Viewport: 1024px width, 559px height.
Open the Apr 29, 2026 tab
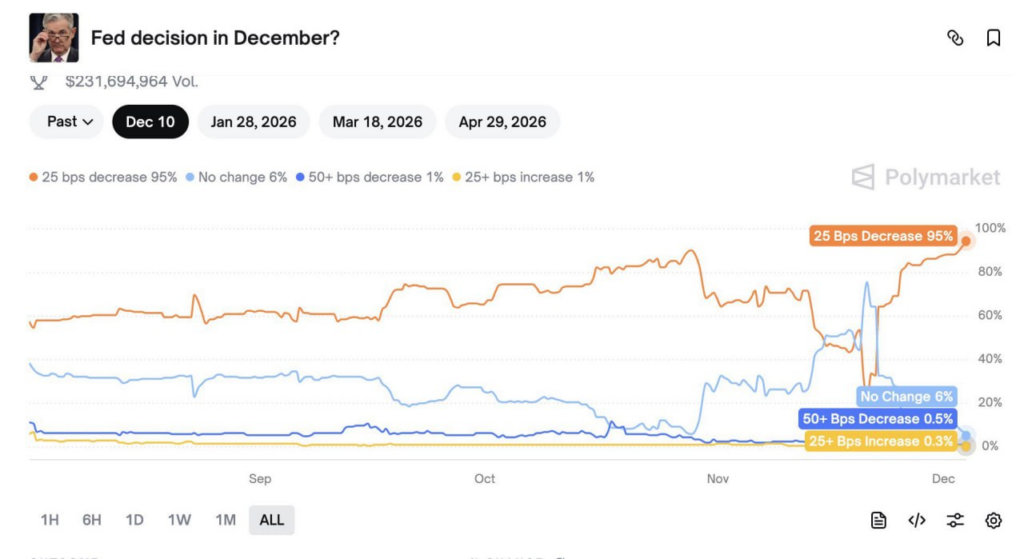502,122
